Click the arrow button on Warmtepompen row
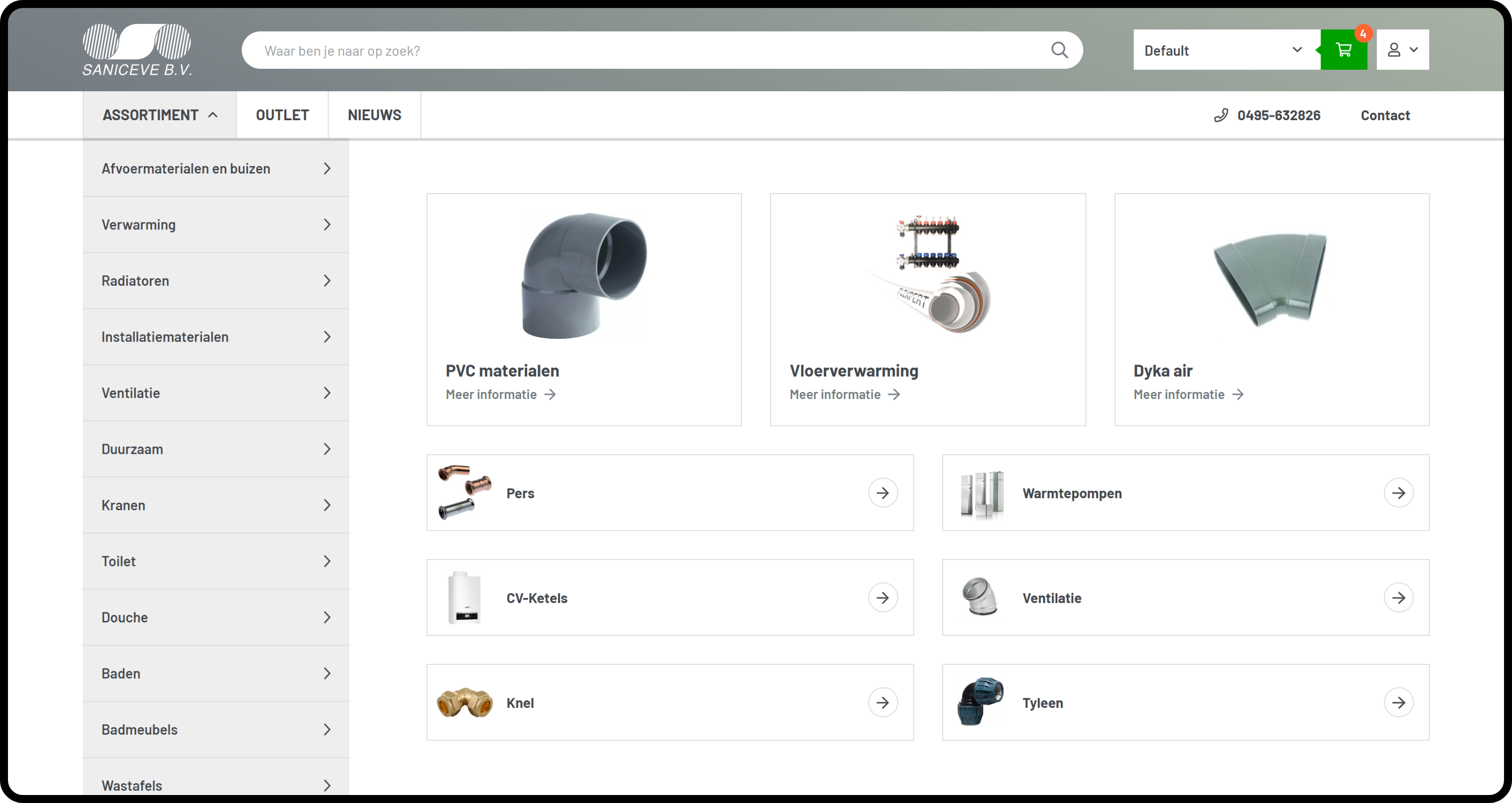 [1398, 492]
